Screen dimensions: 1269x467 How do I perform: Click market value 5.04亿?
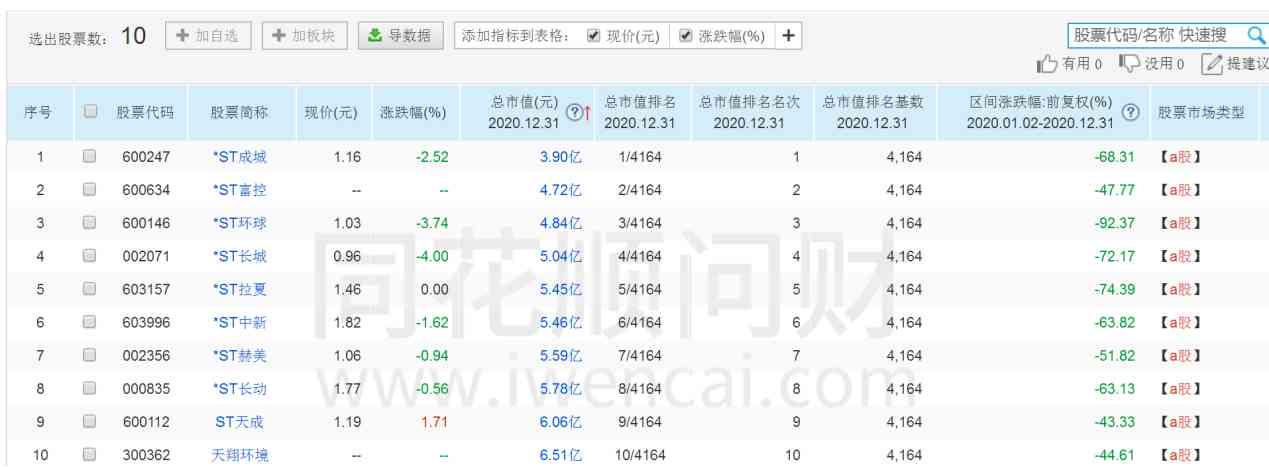pyautogui.click(x=561, y=256)
